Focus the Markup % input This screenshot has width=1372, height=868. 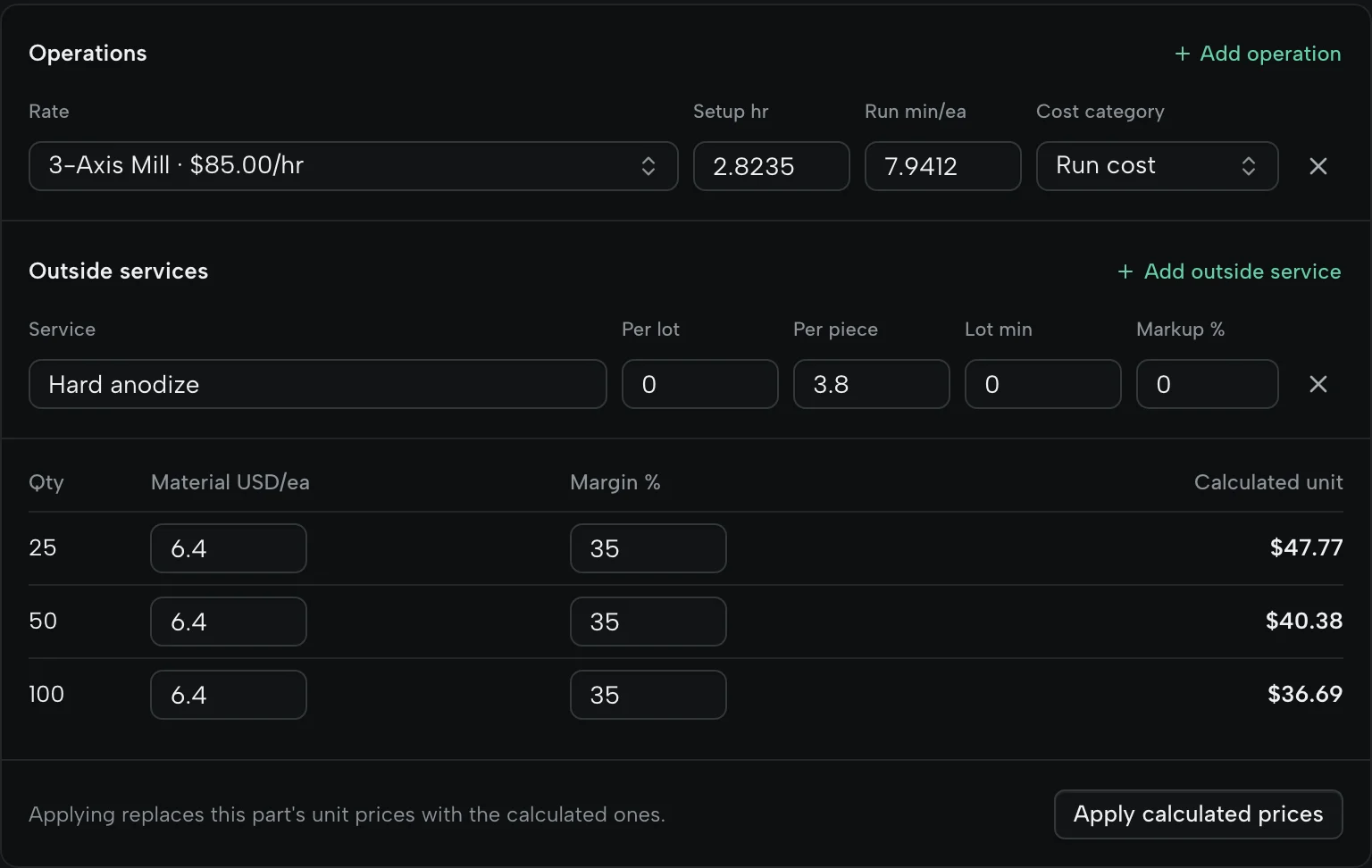1208,384
